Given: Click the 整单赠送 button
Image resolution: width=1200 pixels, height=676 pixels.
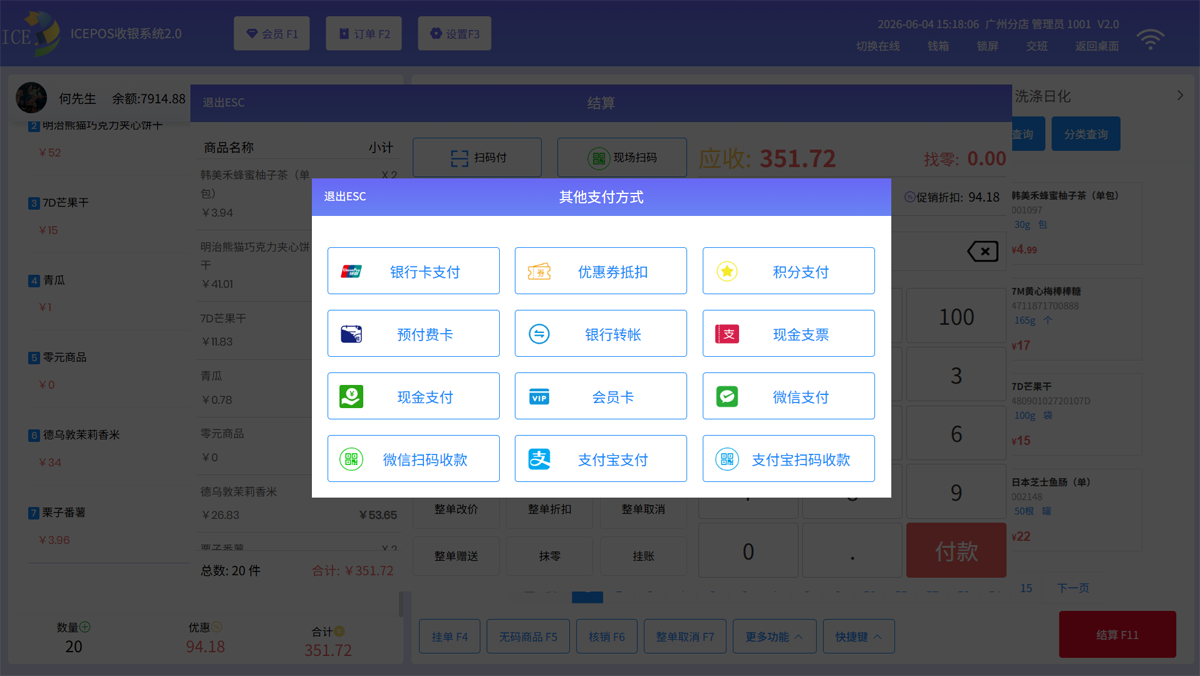Looking at the screenshot, I should tap(456, 556).
